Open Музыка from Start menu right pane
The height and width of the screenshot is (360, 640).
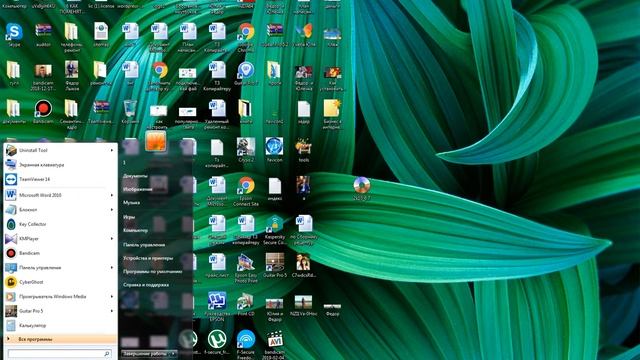point(131,202)
